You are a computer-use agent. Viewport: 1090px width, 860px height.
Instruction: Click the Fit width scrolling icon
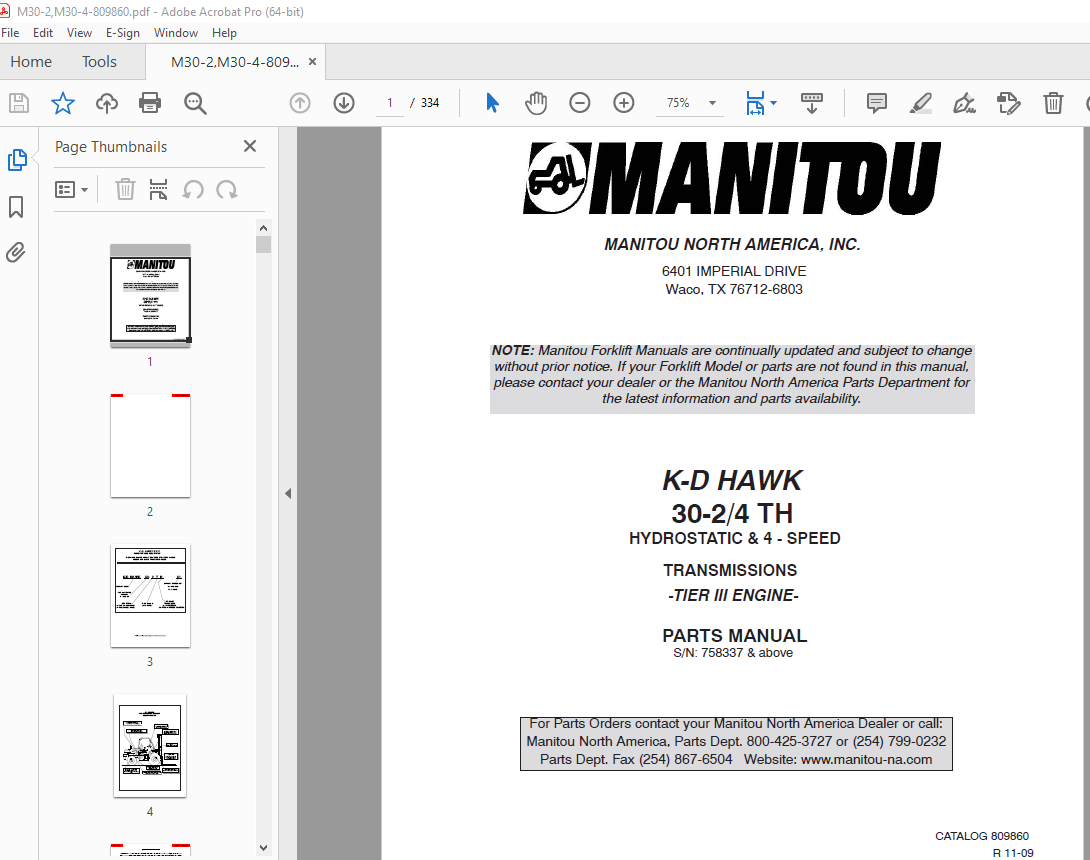coord(755,104)
